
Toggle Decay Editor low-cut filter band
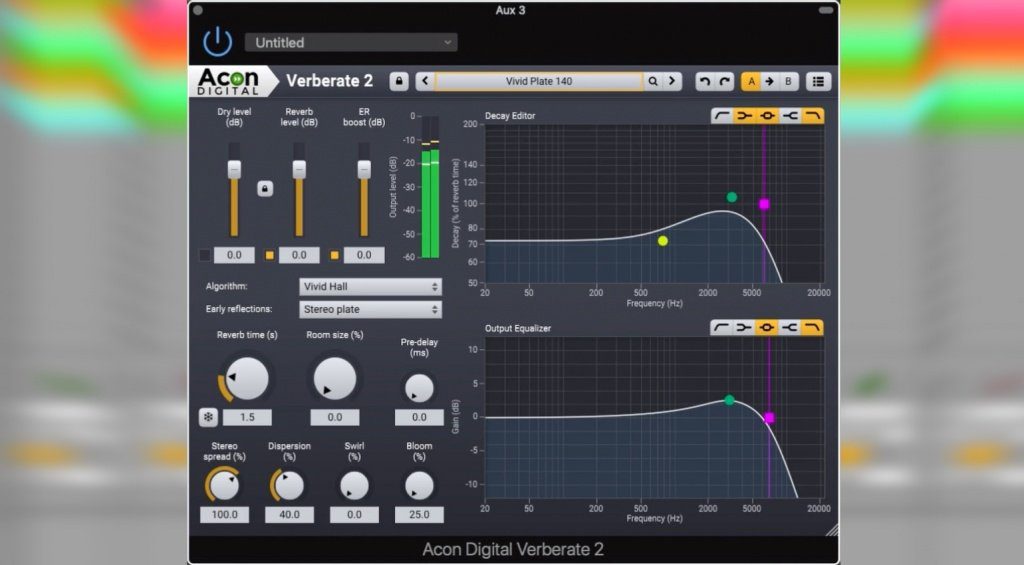[722, 116]
